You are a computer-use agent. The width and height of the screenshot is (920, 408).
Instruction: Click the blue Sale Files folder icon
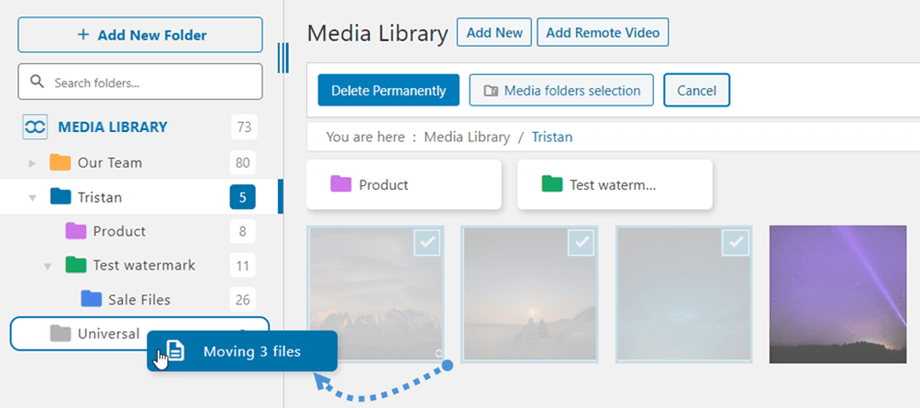pos(91,299)
